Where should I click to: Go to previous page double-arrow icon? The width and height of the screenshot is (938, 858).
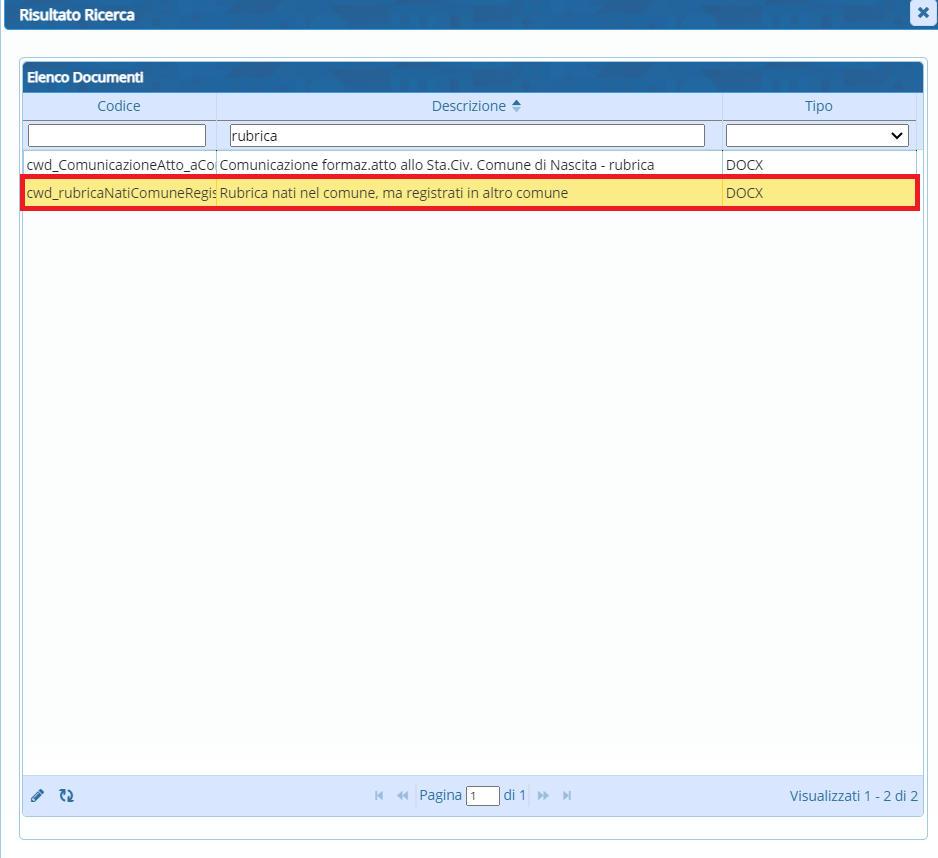[403, 795]
